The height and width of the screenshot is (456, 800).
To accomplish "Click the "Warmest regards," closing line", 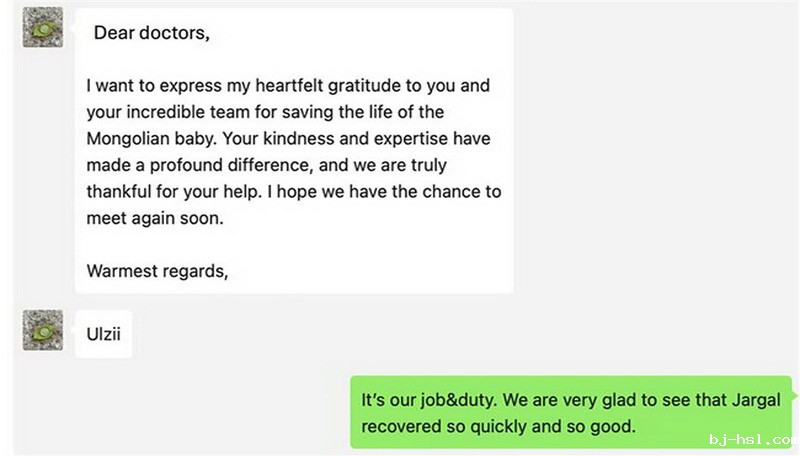I will 158,270.
